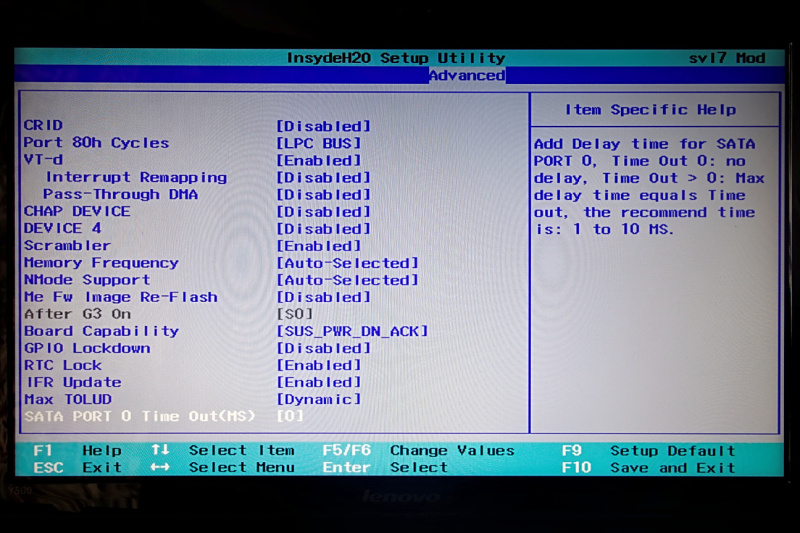
Task: Select Port 80h Cycles setting
Action: [96, 143]
